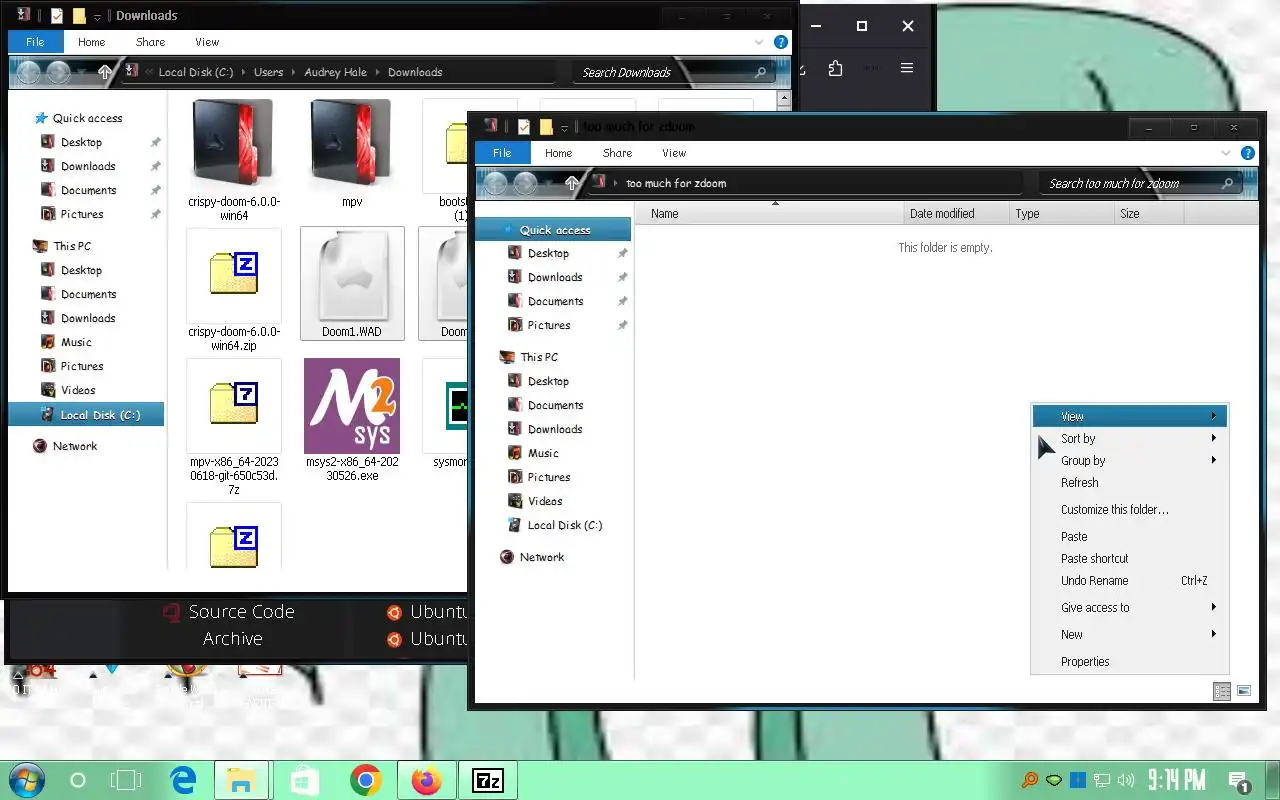Viewport: 1280px width, 800px height.
Task: Open Windows Start menu
Action: tap(26, 780)
